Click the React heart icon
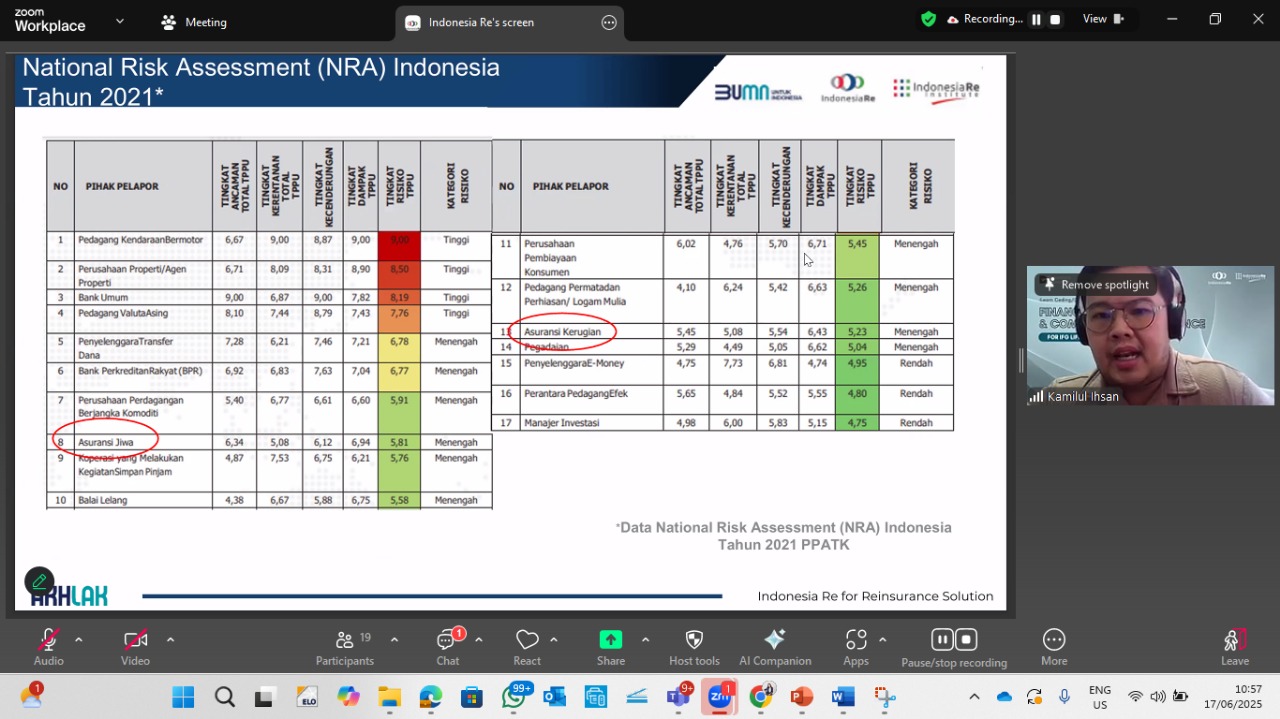The height and width of the screenshot is (719, 1280). point(527,640)
